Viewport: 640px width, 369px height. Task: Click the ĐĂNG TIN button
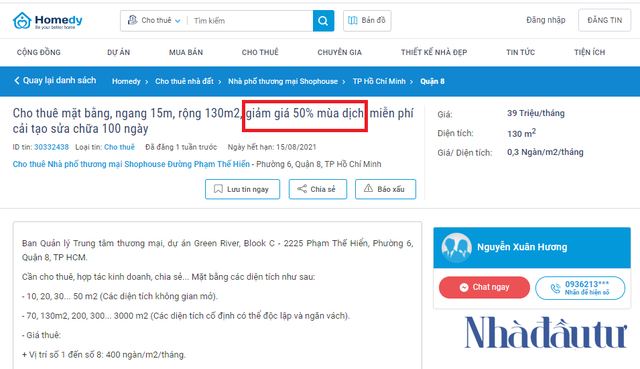[604, 20]
